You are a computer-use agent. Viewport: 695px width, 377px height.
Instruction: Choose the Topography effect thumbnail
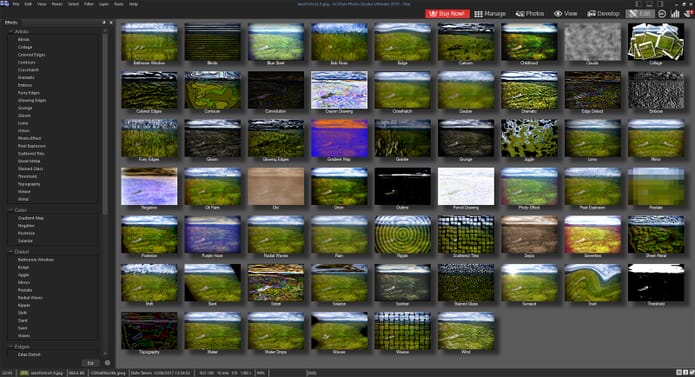(x=149, y=331)
